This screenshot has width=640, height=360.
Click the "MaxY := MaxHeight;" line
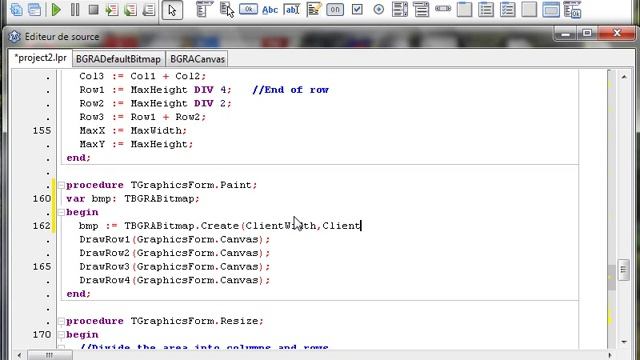click(x=136, y=144)
